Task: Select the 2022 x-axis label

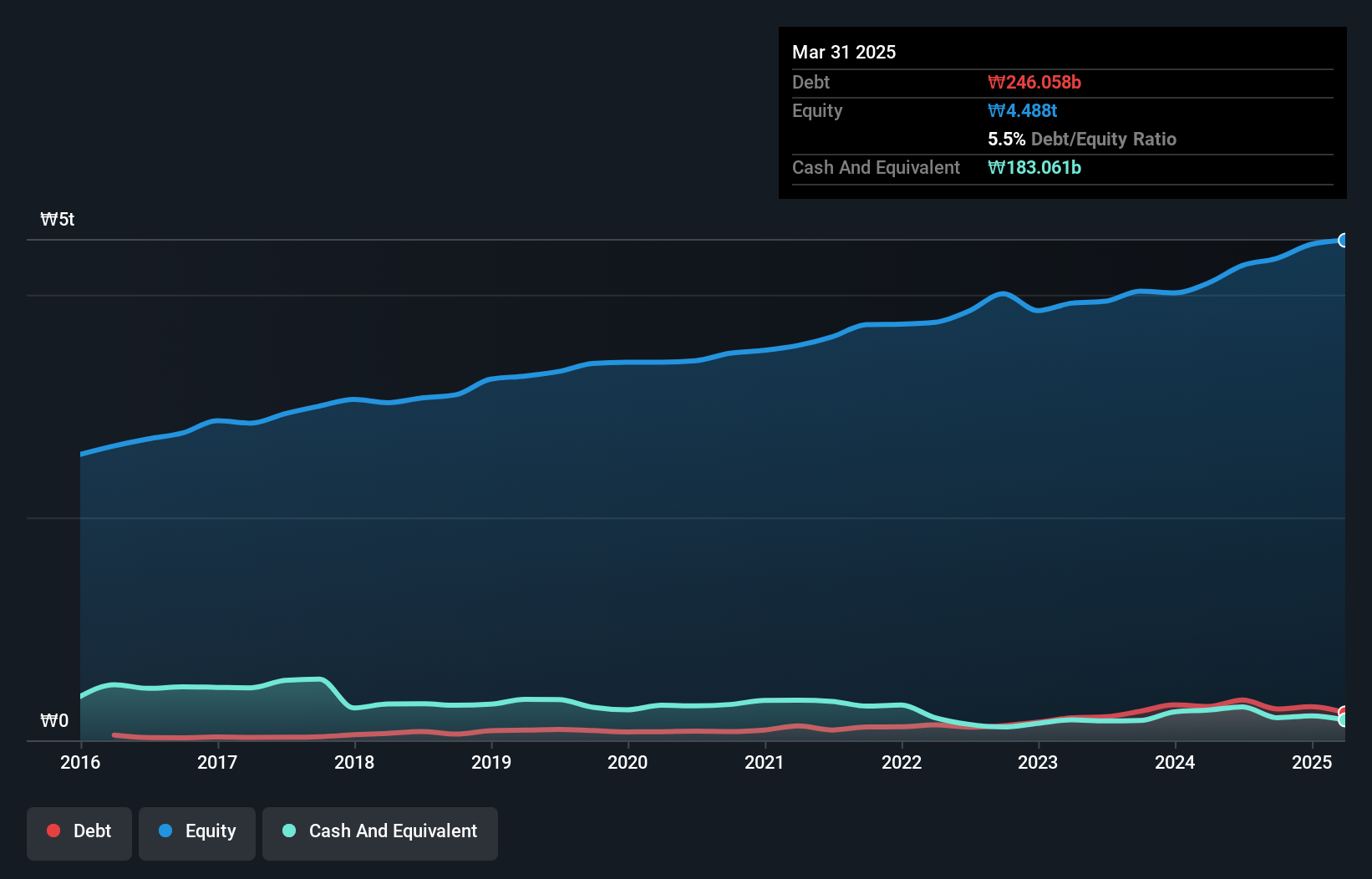Action: tap(902, 762)
